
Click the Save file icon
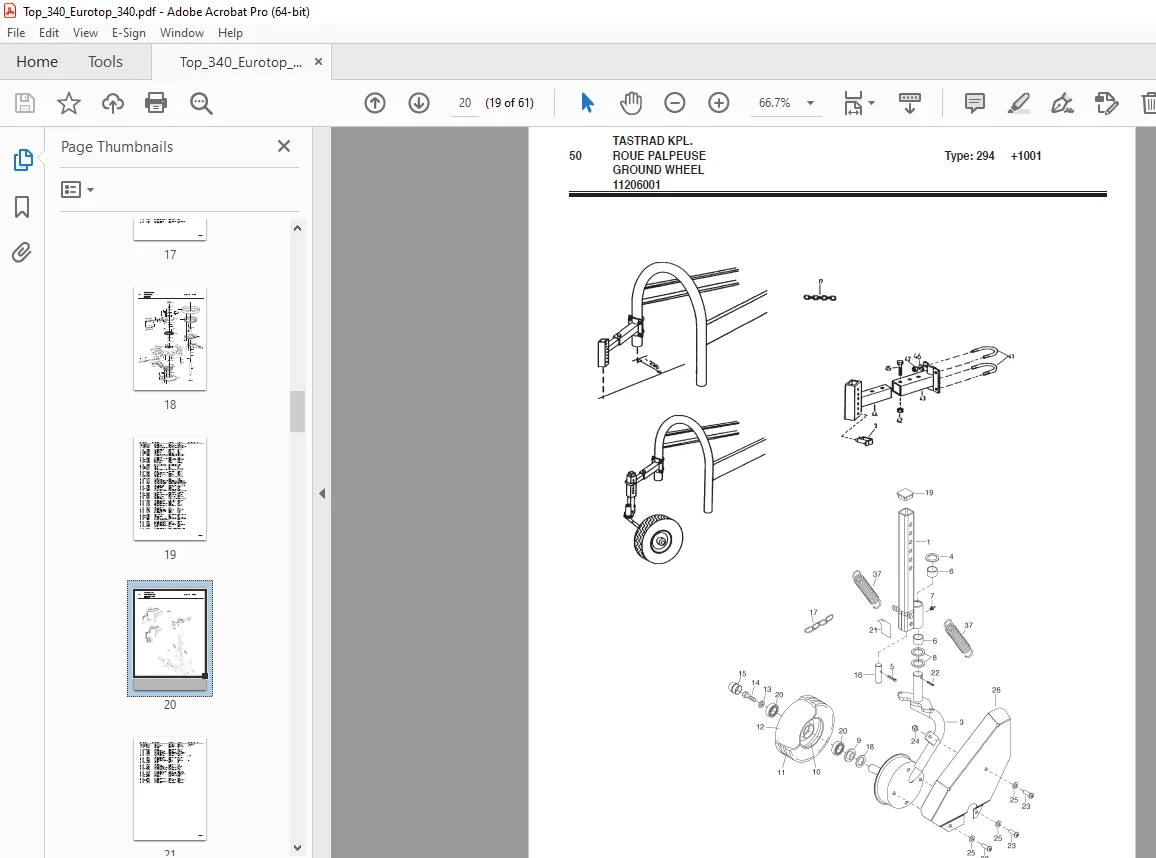click(25, 103)
